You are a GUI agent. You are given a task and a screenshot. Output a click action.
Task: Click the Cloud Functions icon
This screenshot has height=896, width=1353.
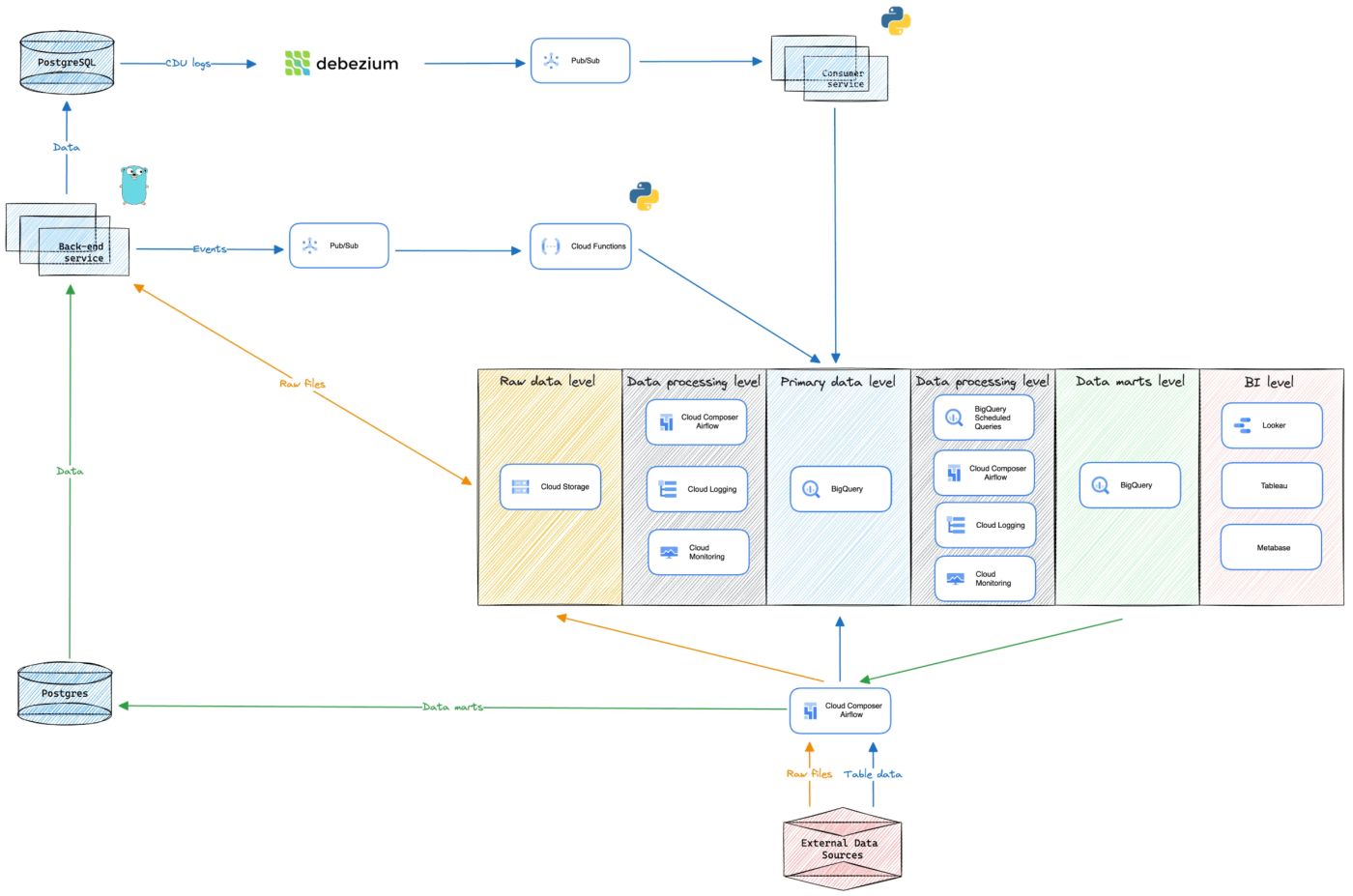point(580,246)
